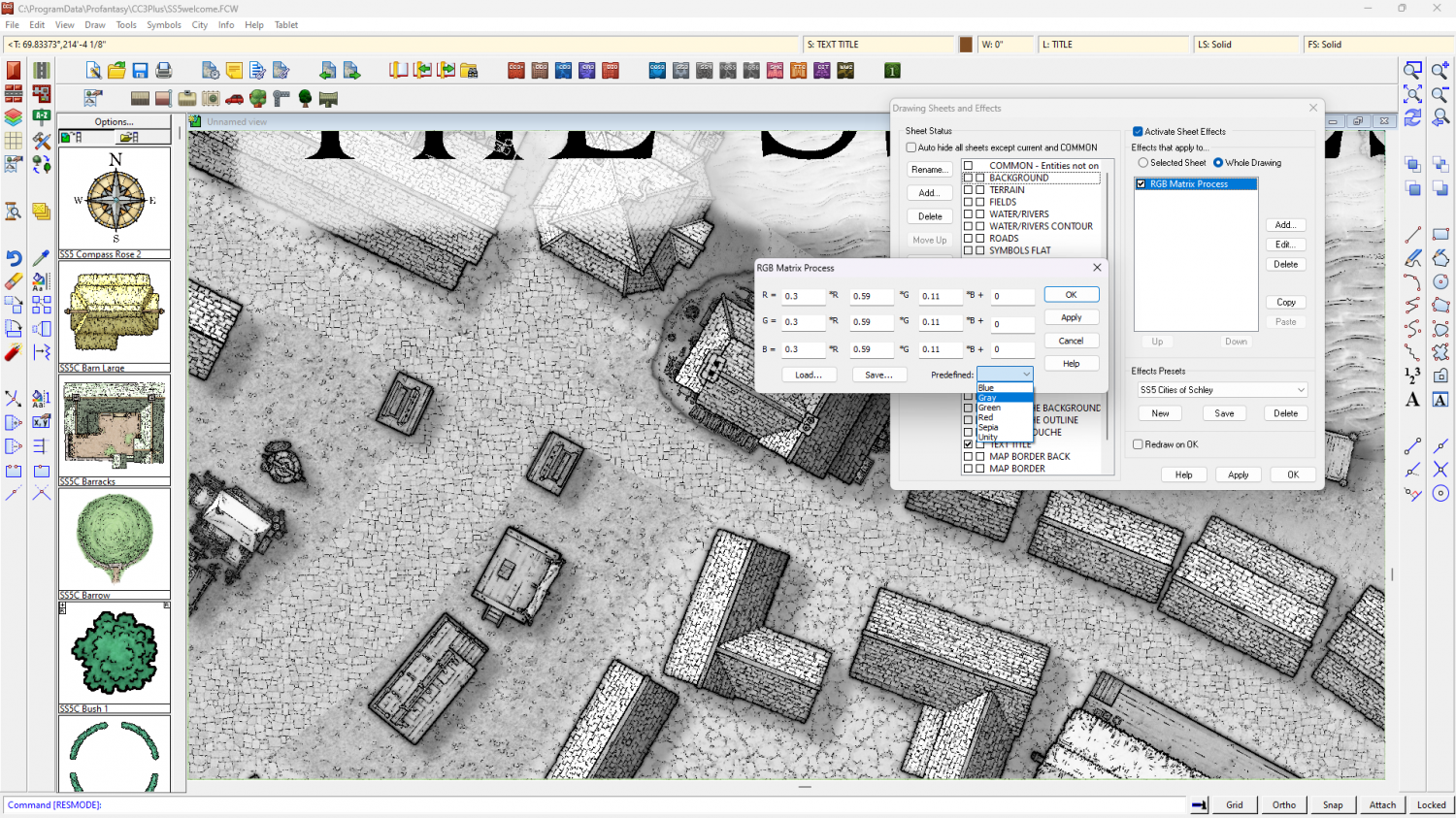Toggle Redraw on OK checkbox
This screenshot has height=818, width=1456.
tap(1138, 444)
